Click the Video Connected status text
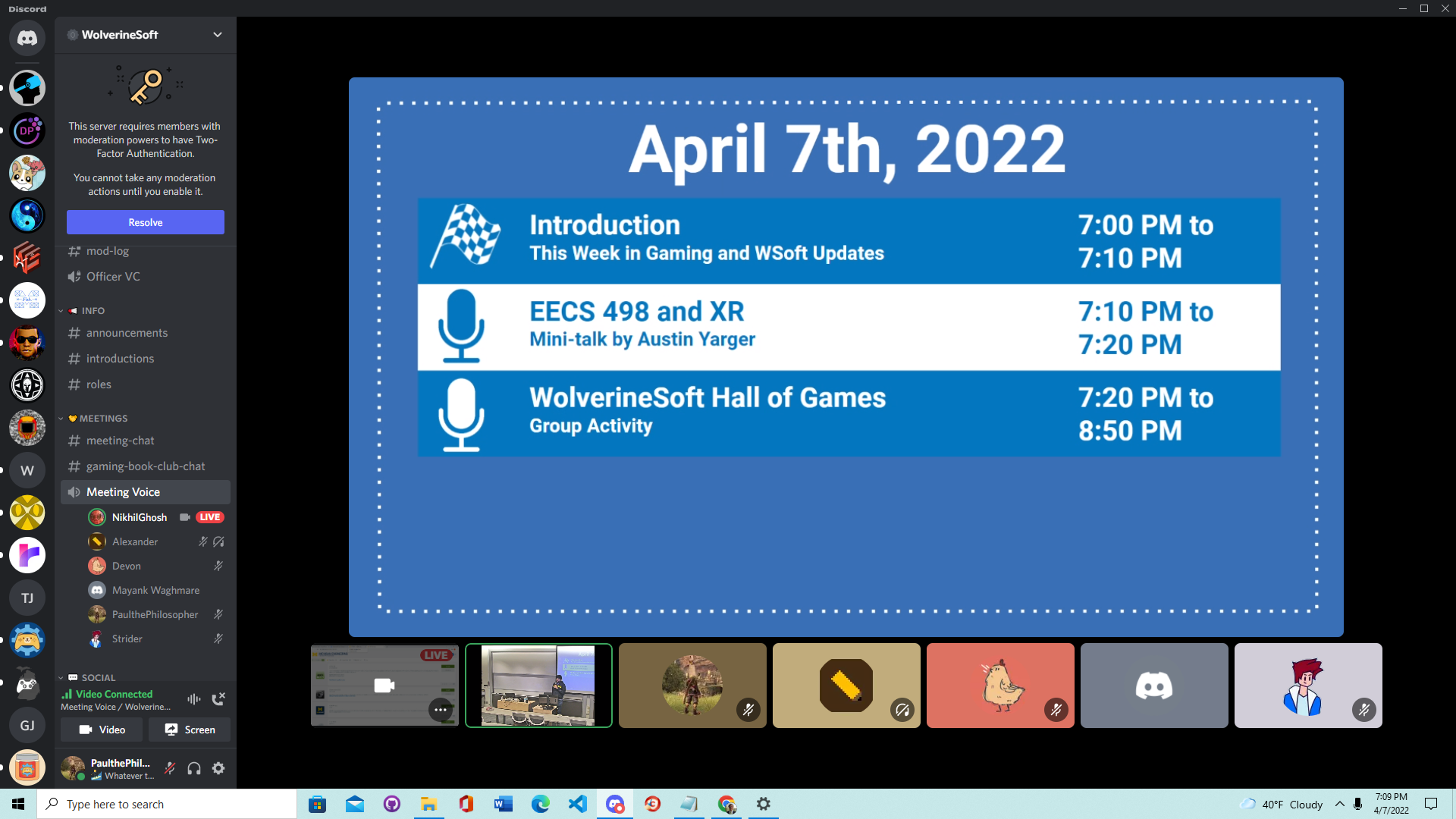This screenshot has width=1456, height=819. [x=114, y=694]
